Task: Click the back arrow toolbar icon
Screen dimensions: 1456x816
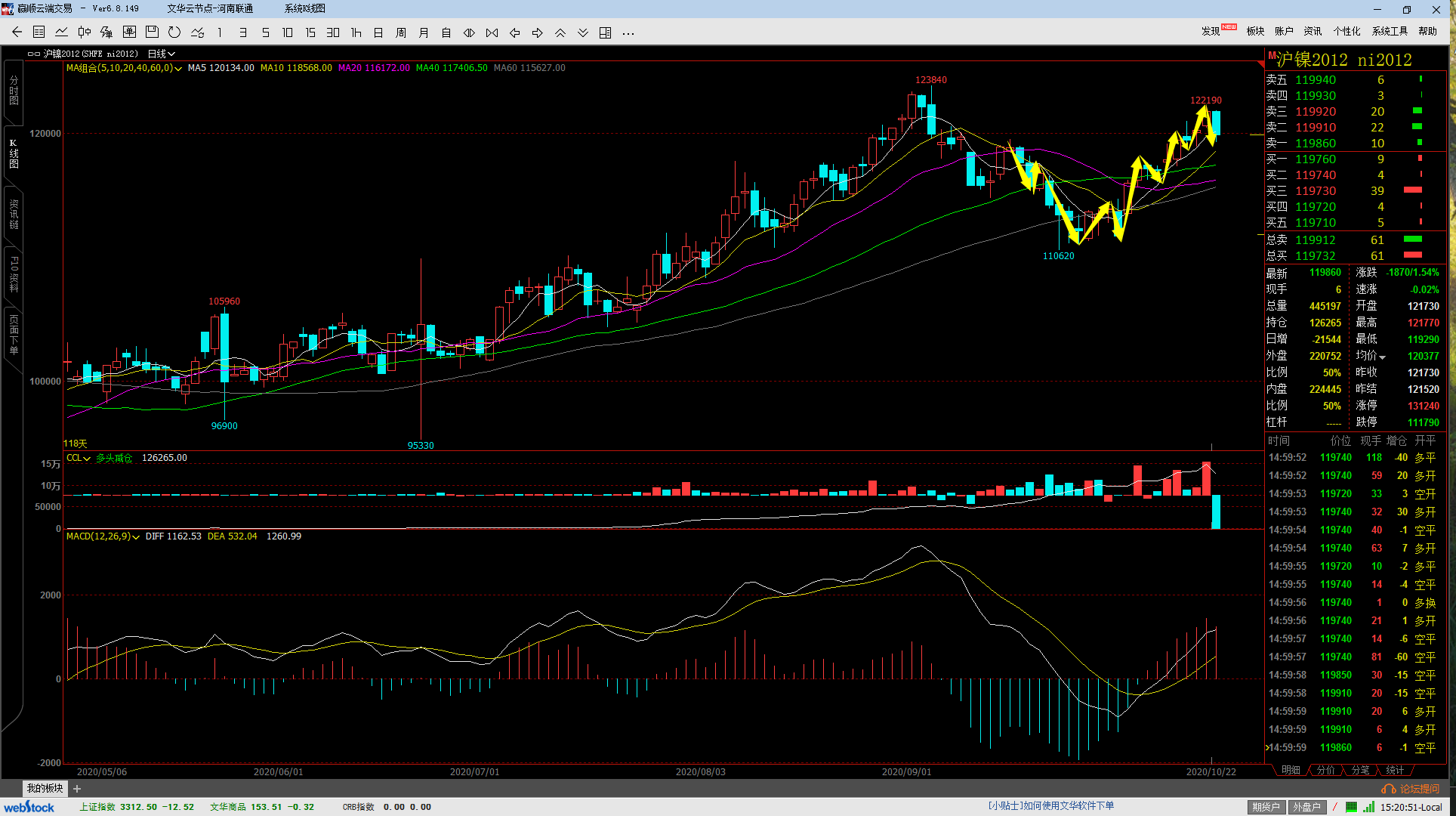Action: (17, 32)
